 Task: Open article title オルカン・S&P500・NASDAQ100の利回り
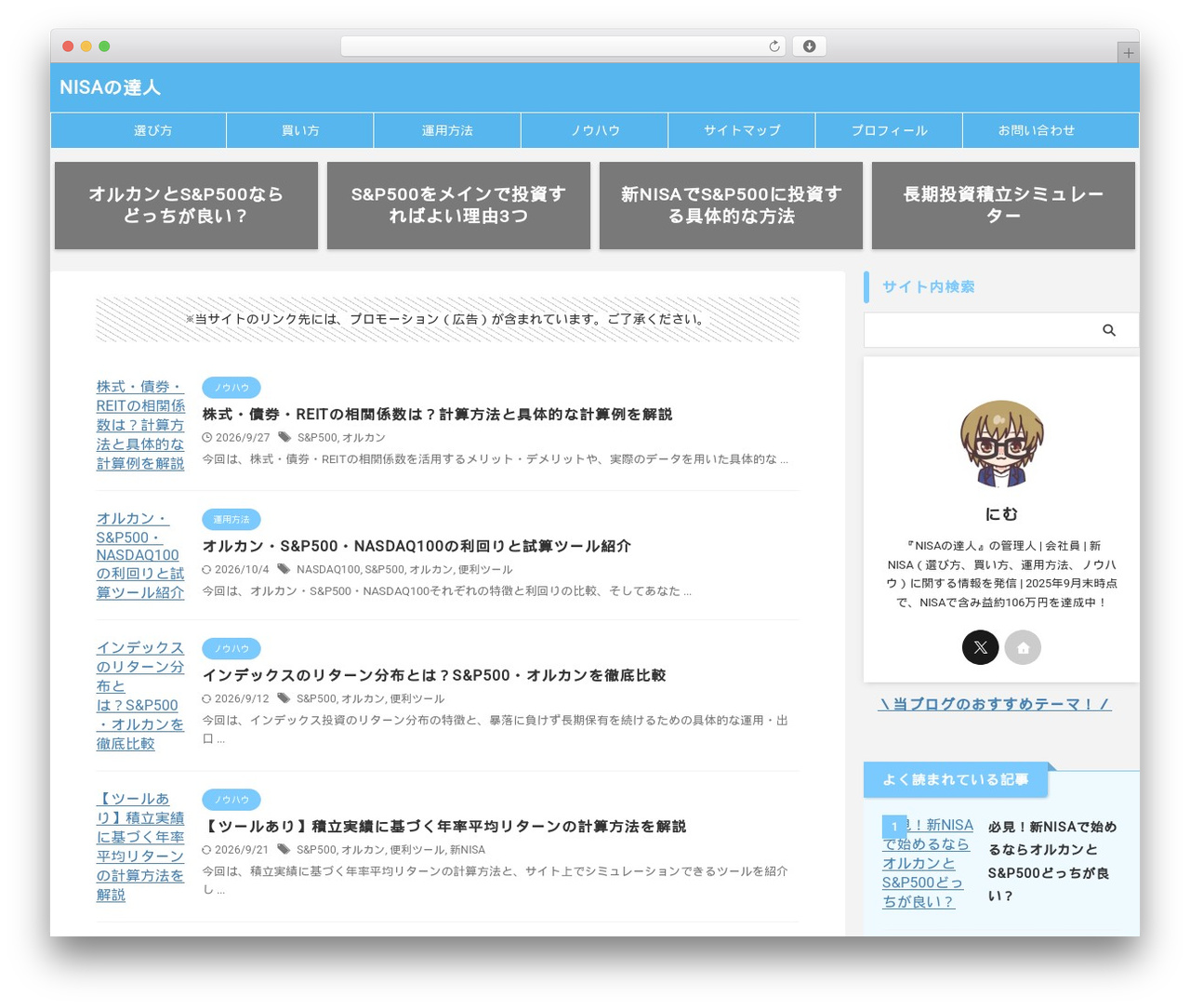[416, 546]
